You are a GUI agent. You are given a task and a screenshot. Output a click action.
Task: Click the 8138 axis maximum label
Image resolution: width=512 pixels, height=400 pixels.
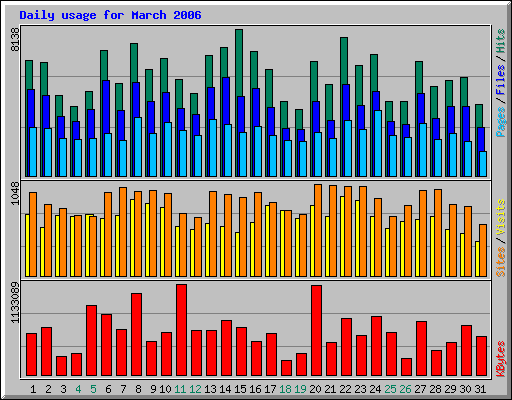point(15,40)
